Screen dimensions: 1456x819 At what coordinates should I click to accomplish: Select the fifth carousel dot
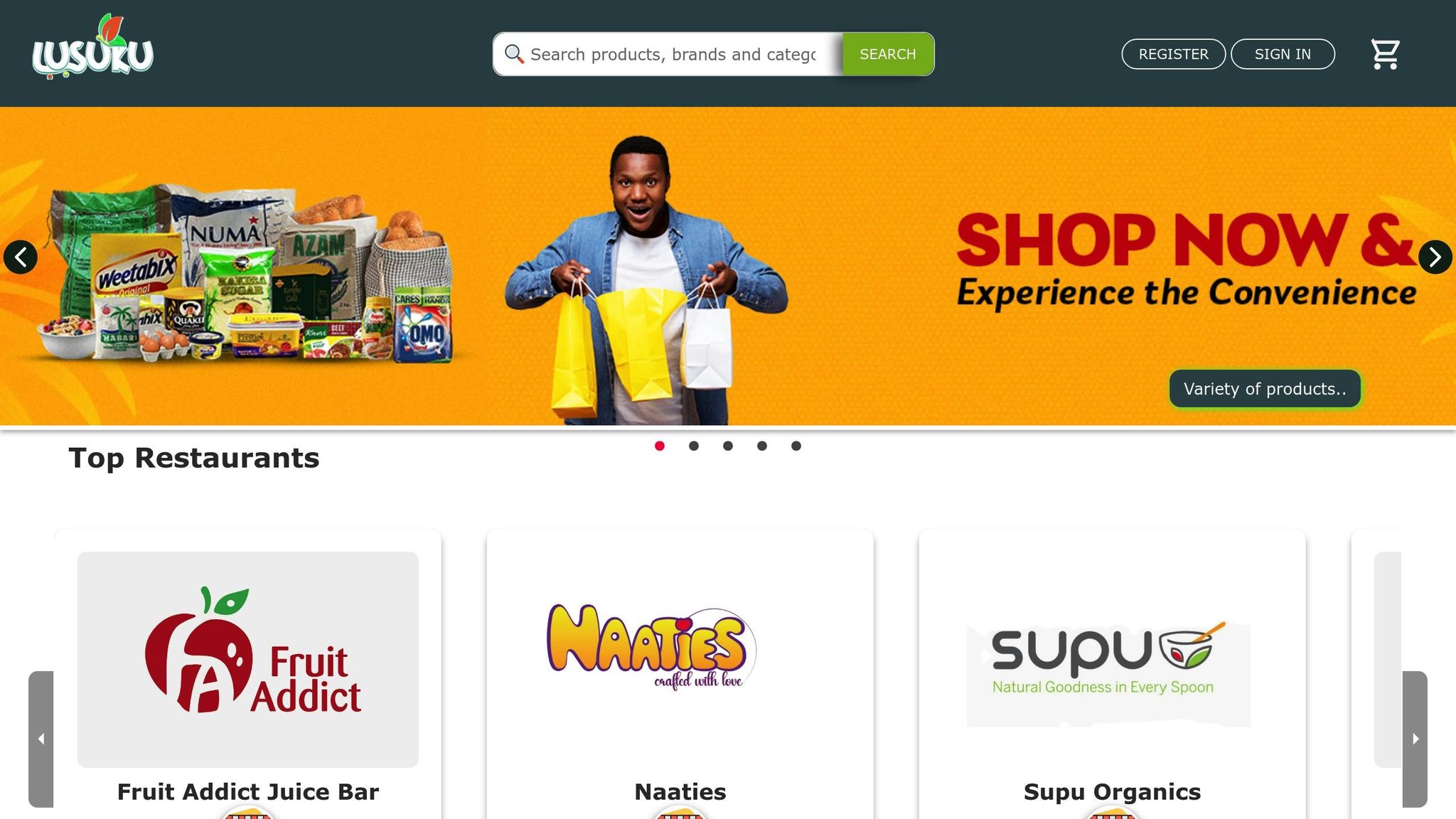coord(796,446)
